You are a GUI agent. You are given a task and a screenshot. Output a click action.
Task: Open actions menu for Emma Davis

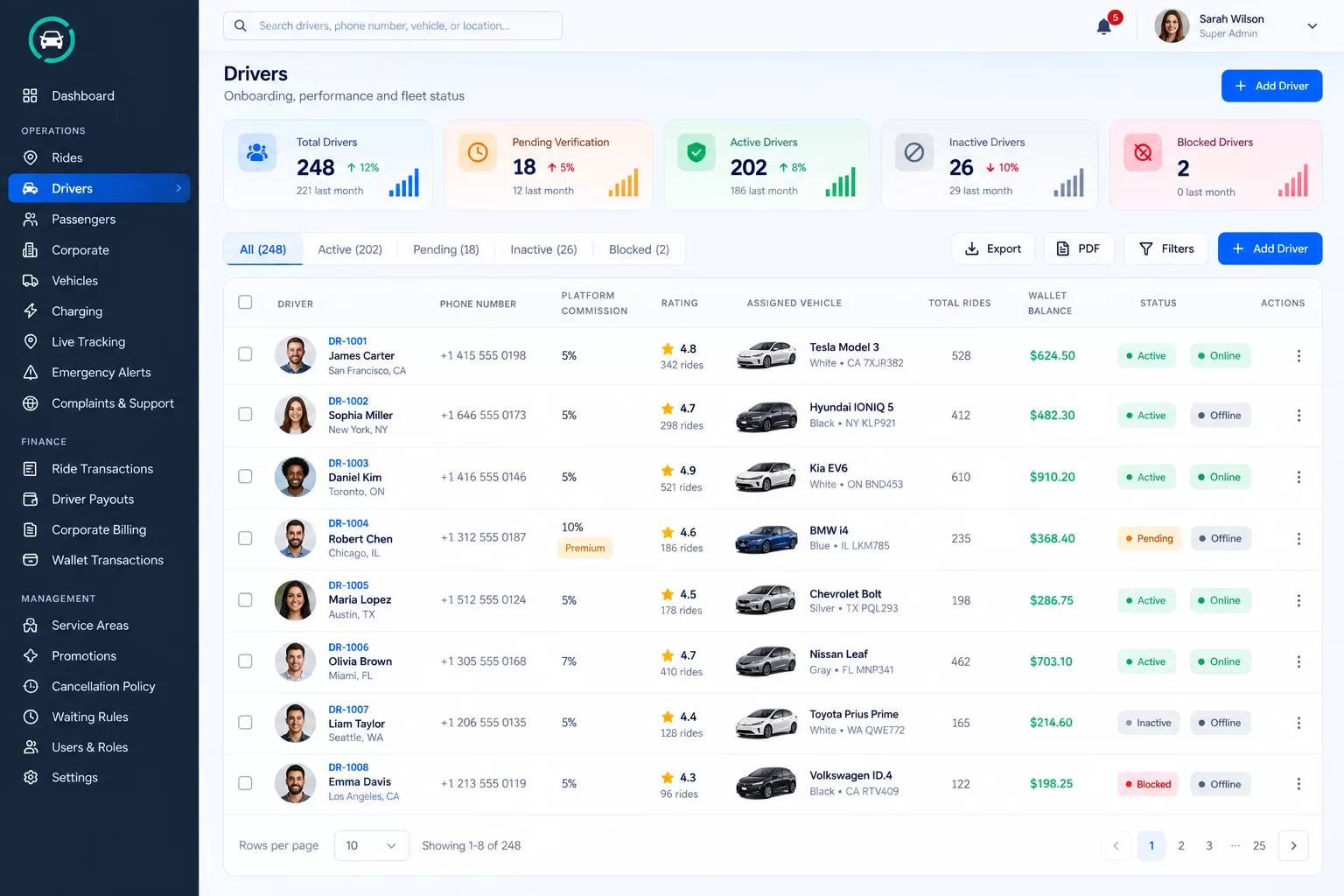(x=1298, y=784)
